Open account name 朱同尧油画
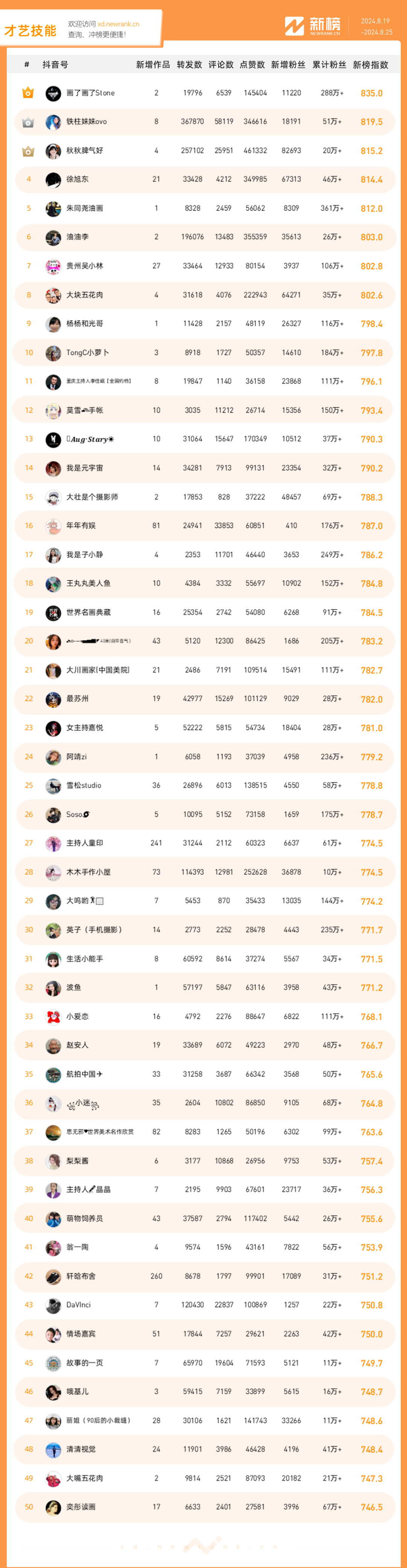 click(x=84, y=208)
